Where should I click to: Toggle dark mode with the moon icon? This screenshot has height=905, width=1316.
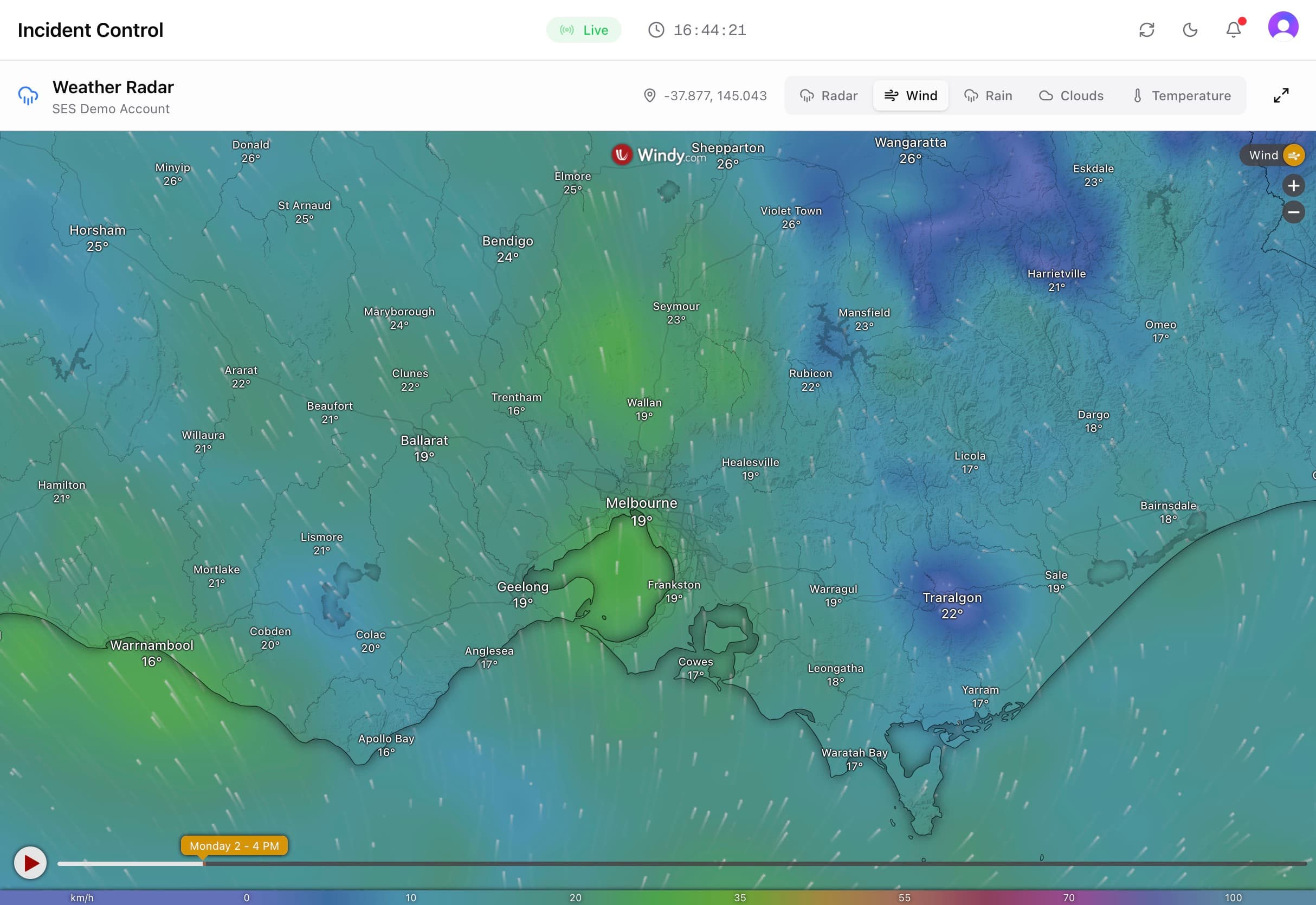[1191, 30]
